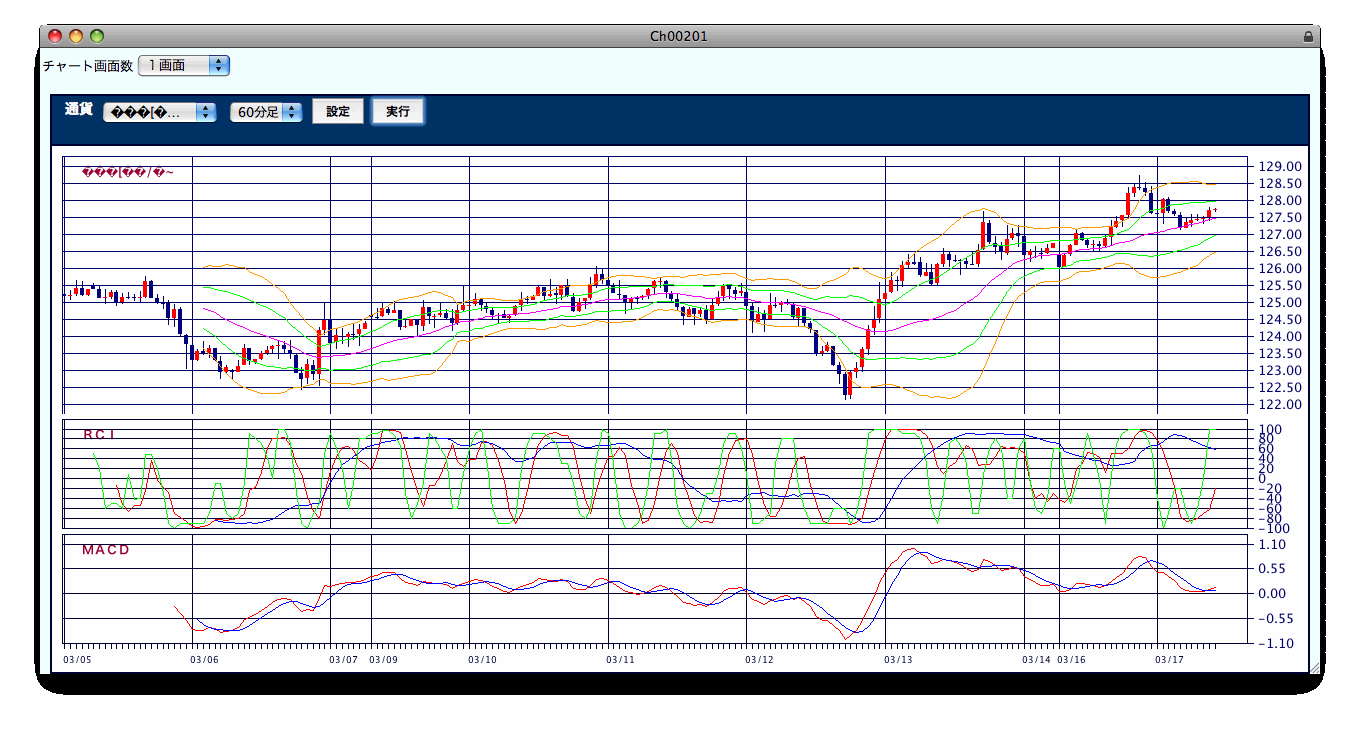This screenshot has height=729, width=1360.
Task: Click the チャート画面数 label
Action: (x=87, y=66)
